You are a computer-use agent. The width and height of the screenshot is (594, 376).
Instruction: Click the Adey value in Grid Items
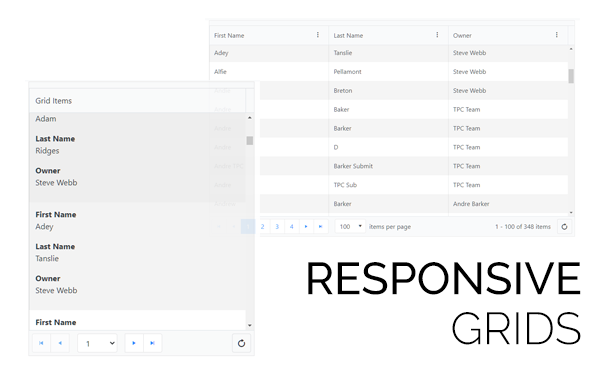coord(44,226)
